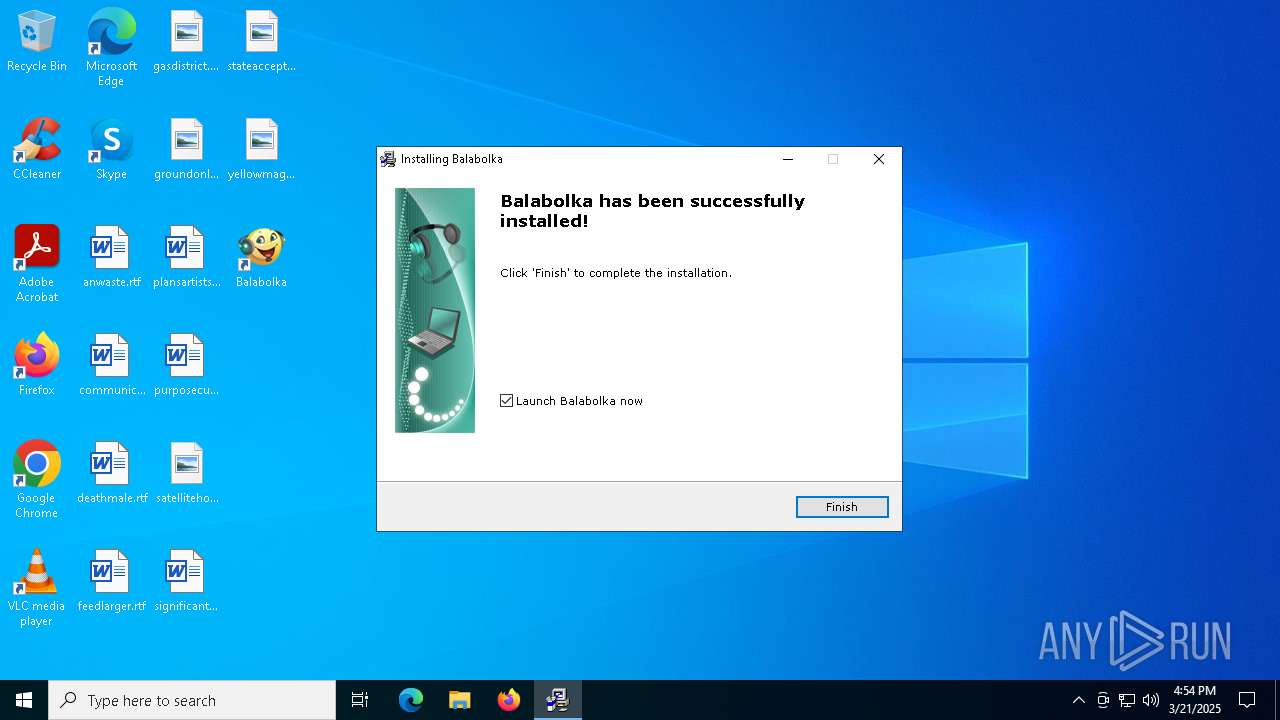
Task: Click Finish to complete installation
Action: (x=842, y=507)
